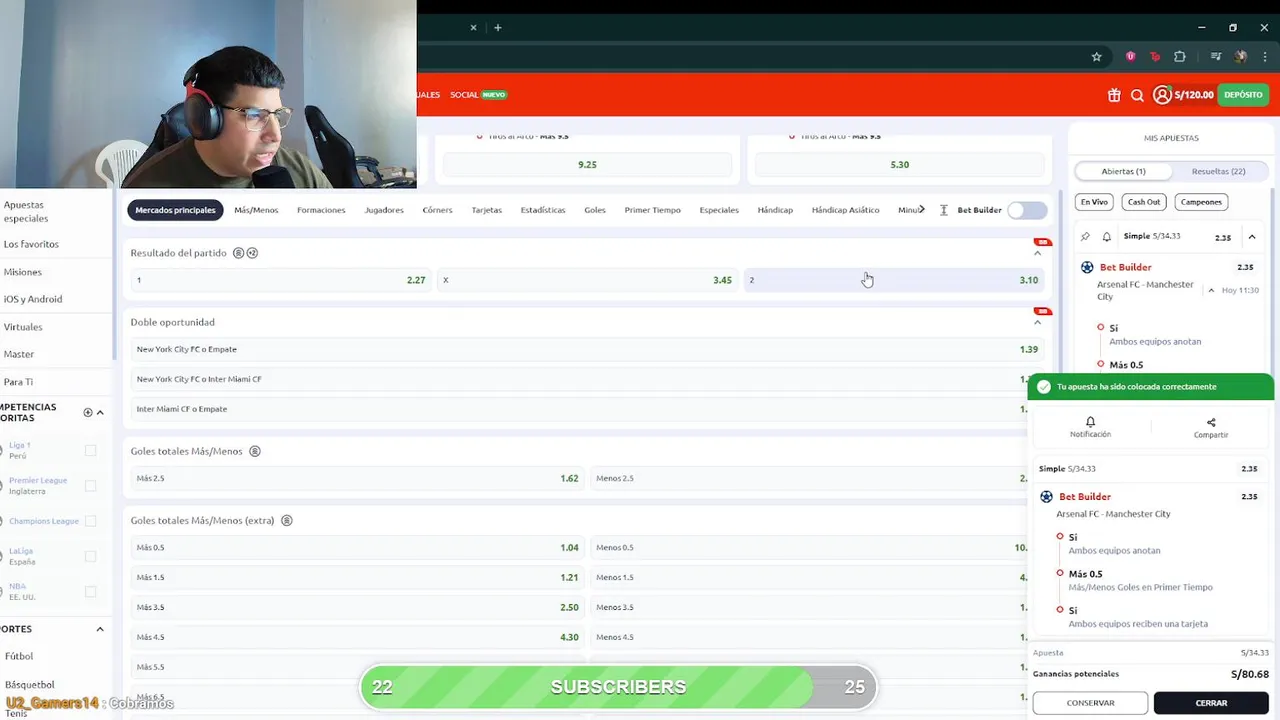The height and width of the screenshot is (720, 1280).
Task: Select the Mercados principales tab
Action: 175,210
